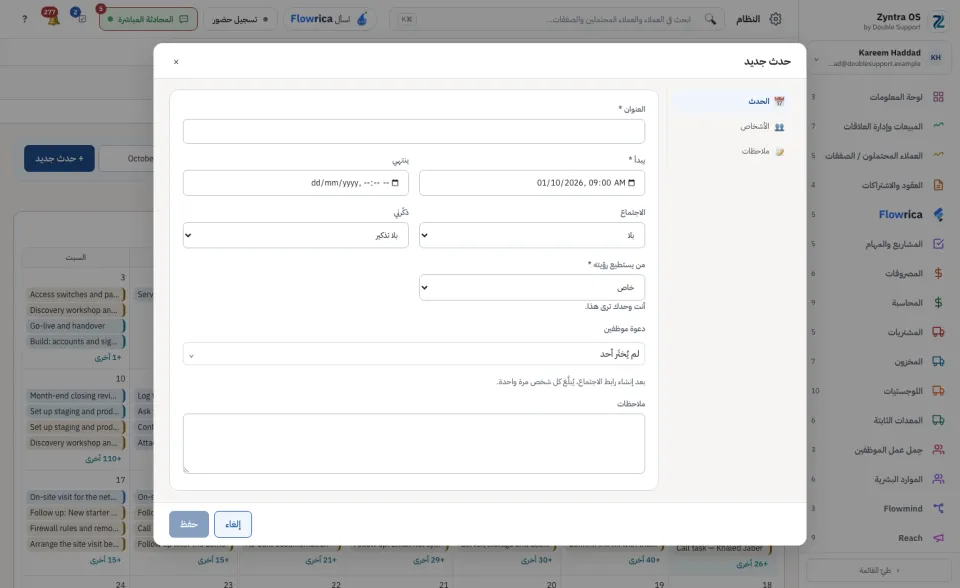Click the يبدأ start datetime field
Viewport: 960px width, 588px height.
coord(531,183)
